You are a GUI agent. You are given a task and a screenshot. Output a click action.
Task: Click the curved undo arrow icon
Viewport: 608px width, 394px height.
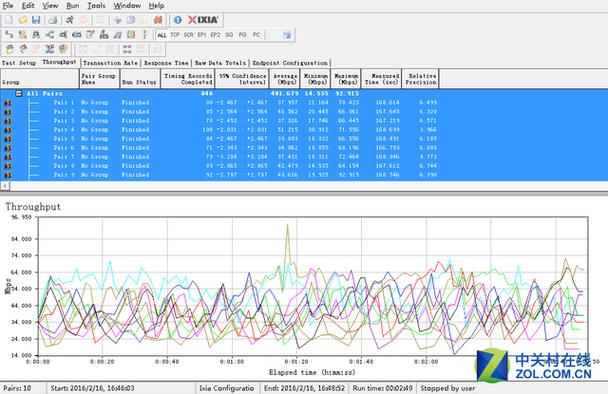(9, 35)
